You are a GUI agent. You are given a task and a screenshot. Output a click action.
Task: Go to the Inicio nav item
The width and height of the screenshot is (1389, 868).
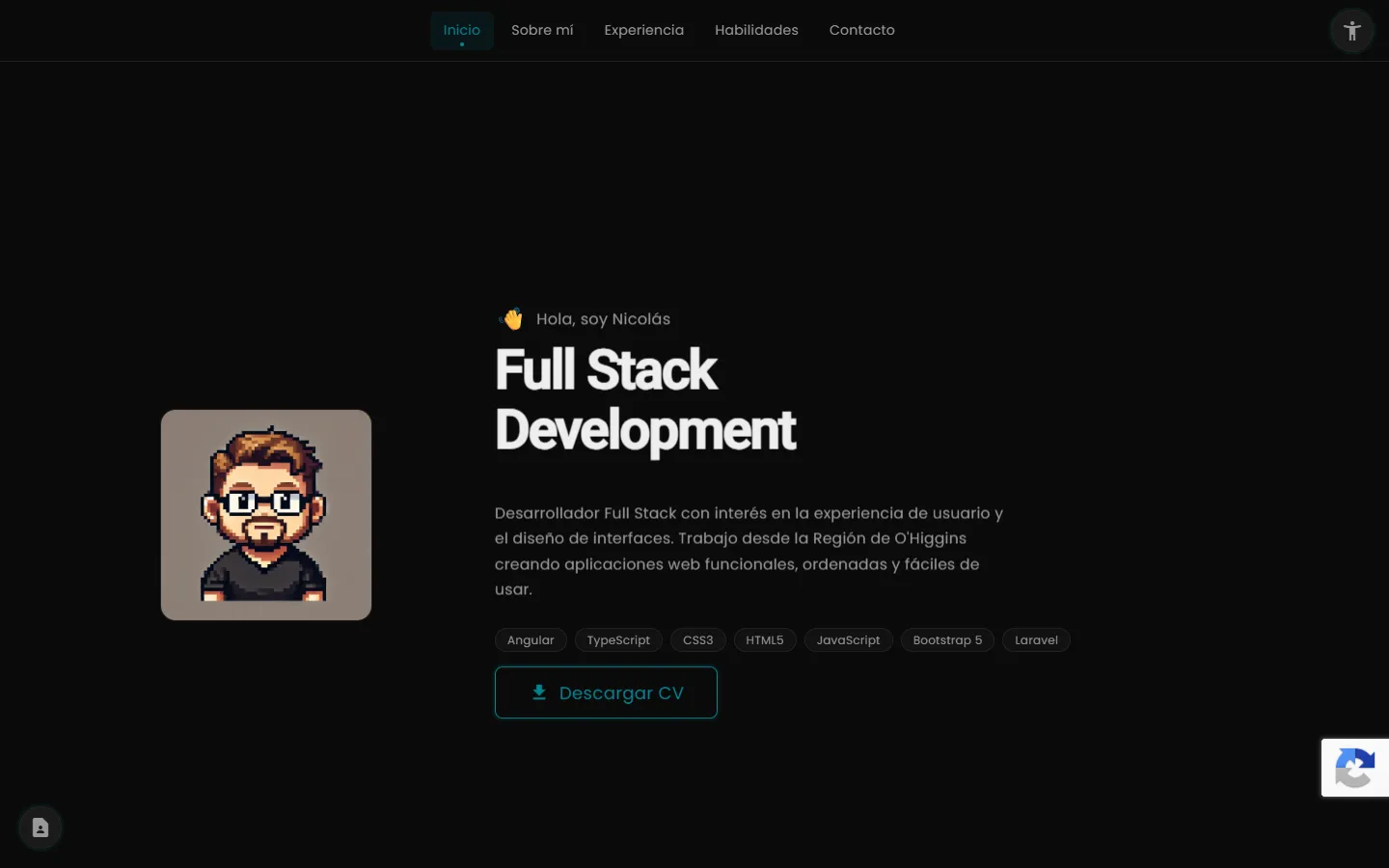(x=462, y=31)
